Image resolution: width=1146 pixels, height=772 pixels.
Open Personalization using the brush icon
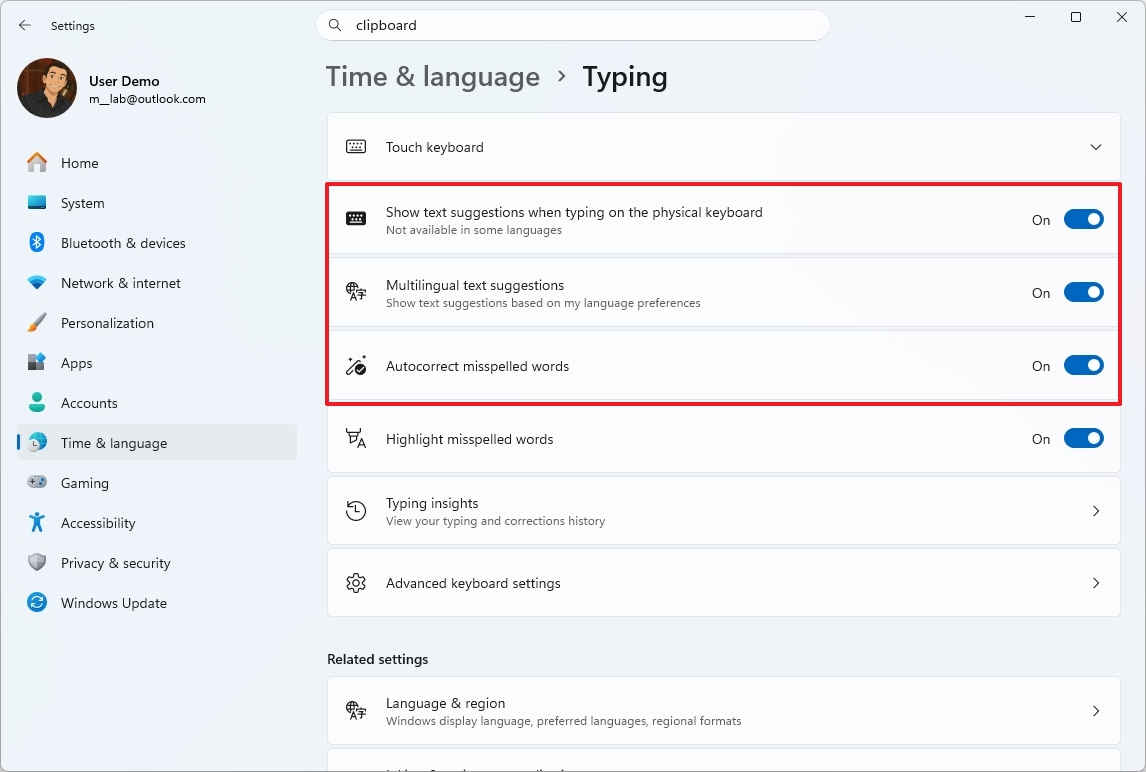click(35, 322)
